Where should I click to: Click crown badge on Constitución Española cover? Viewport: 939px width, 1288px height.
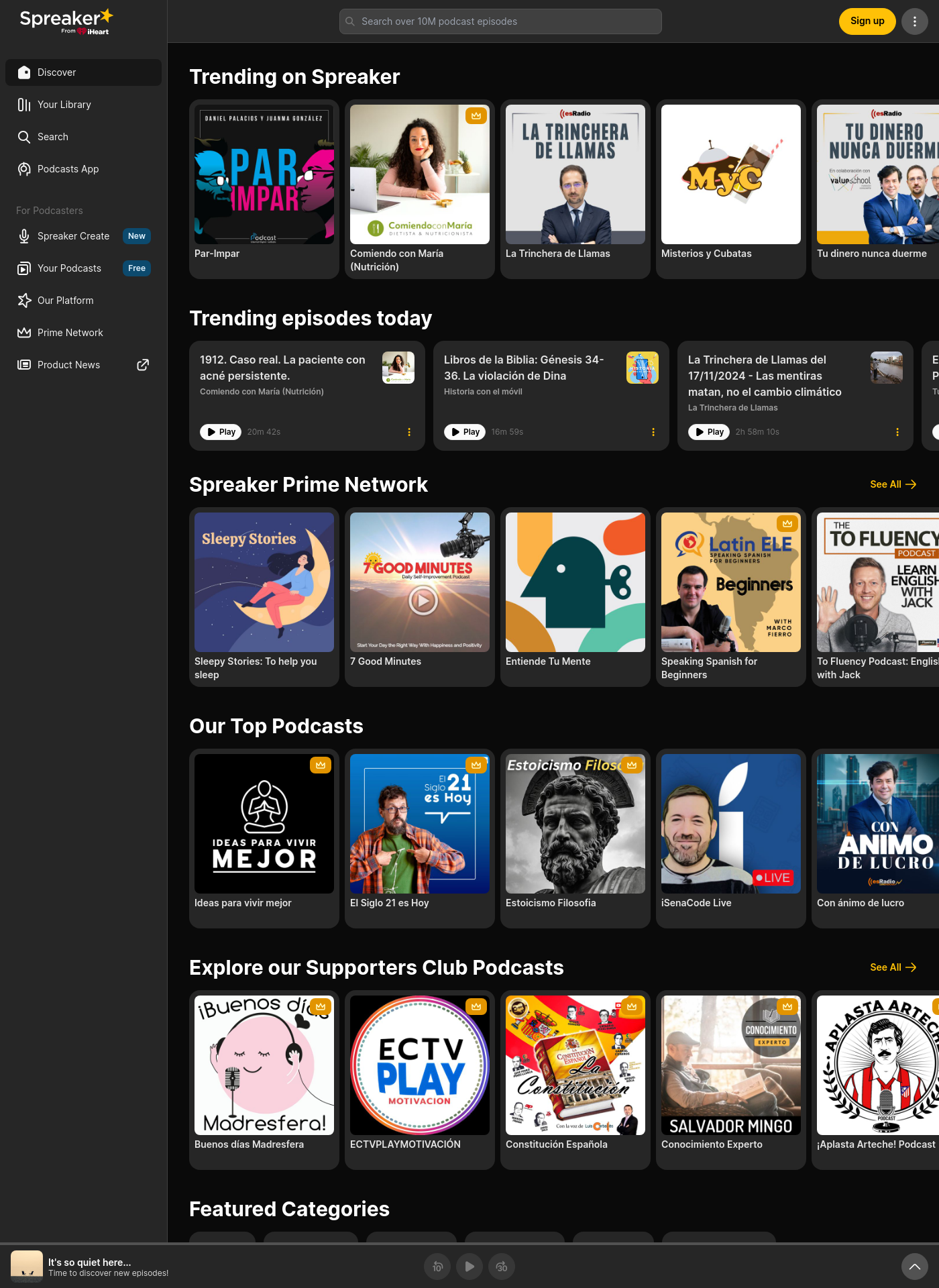(632, 1006)
